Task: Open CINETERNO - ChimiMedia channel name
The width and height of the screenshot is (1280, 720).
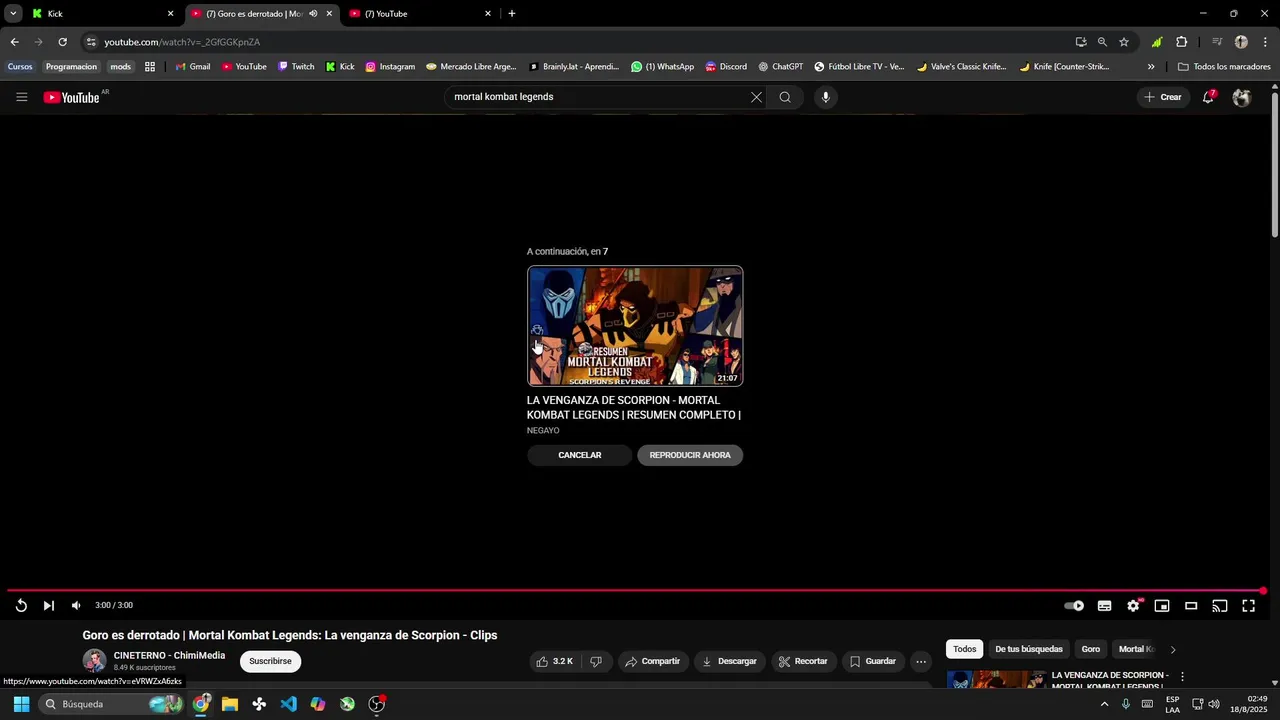Action: point(169,655)
